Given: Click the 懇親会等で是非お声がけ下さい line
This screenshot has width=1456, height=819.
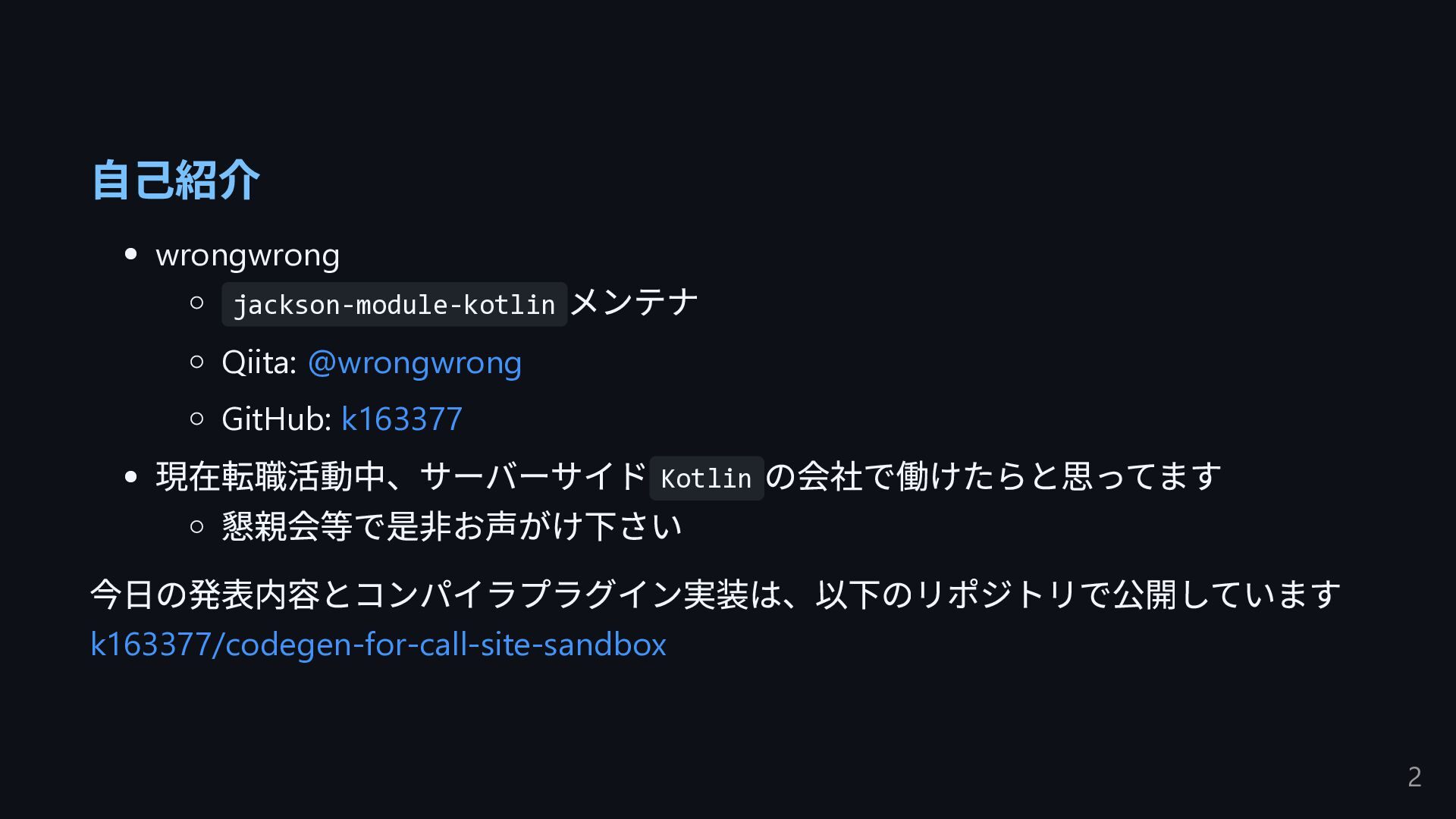Looking at the screenshot, I should coord(451,526).
